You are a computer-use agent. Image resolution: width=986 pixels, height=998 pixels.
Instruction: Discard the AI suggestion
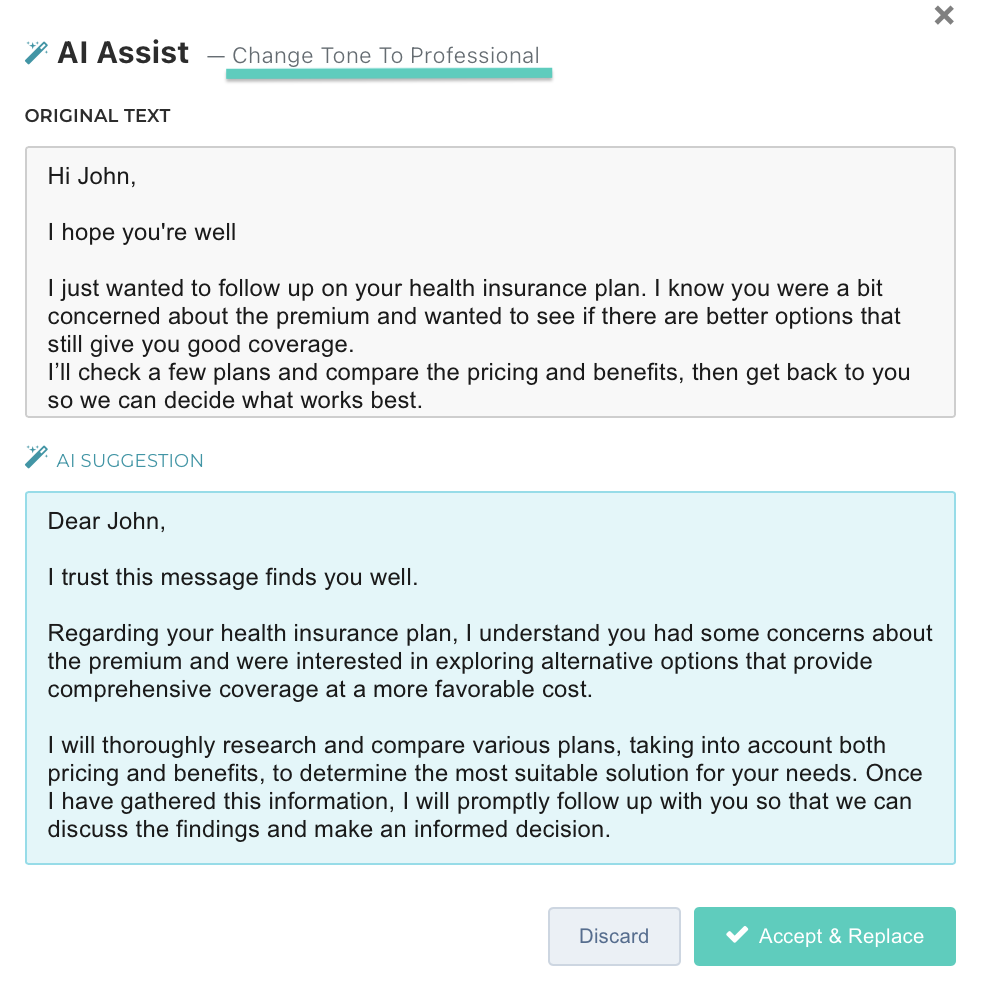coord(614,936)
